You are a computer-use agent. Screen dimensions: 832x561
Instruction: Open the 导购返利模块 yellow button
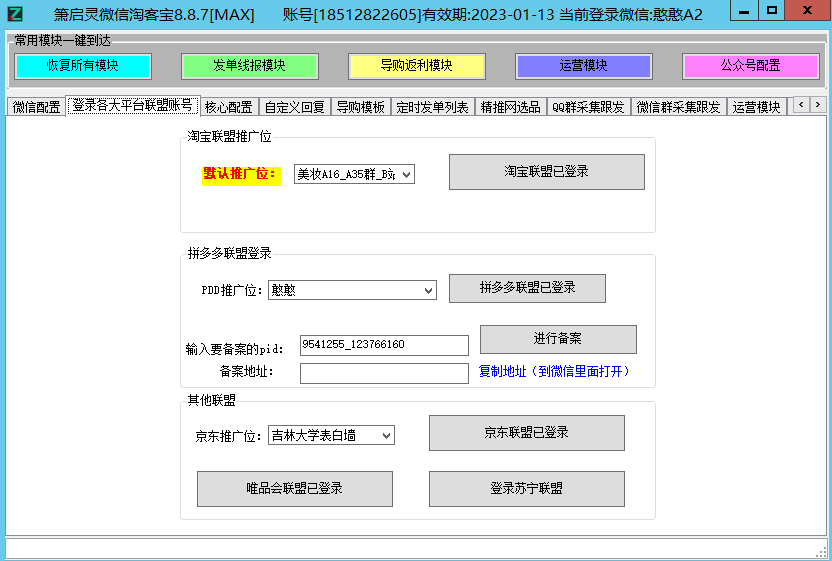pos(417,66)
